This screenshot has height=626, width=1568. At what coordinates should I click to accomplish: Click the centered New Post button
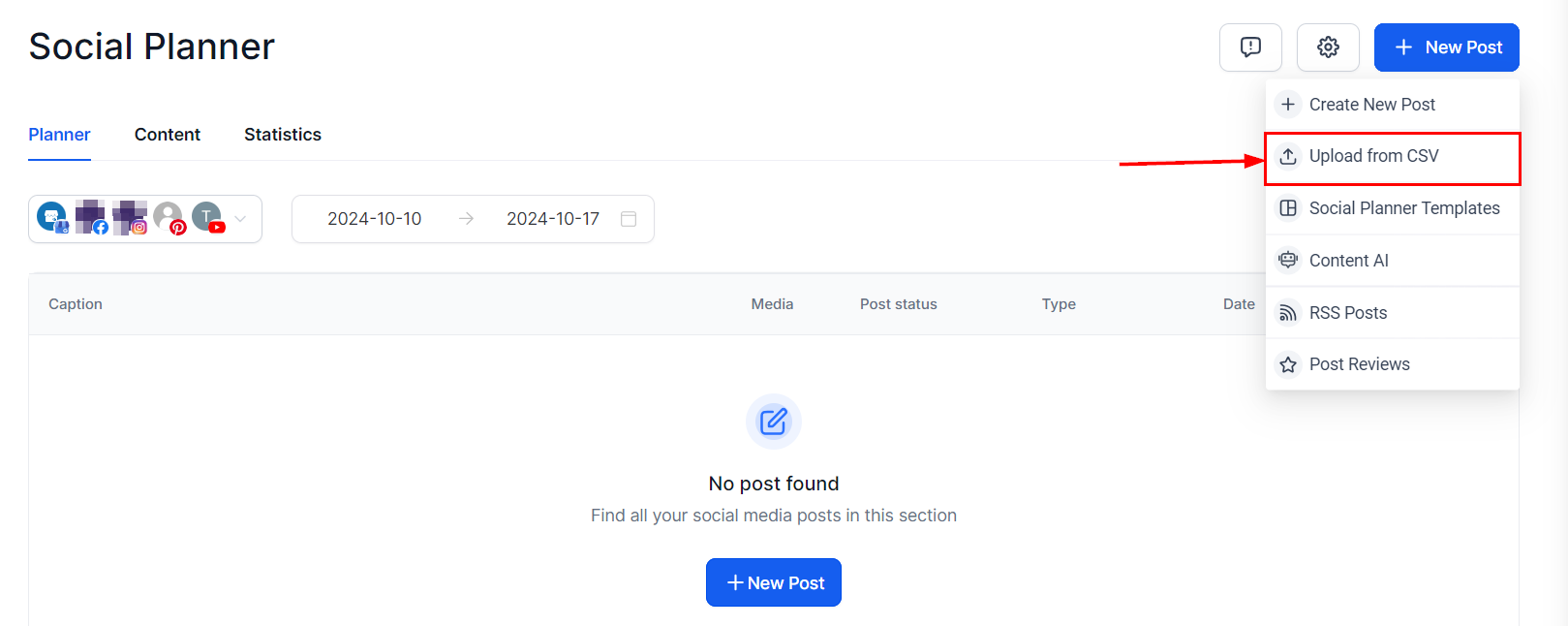[774, 582]
